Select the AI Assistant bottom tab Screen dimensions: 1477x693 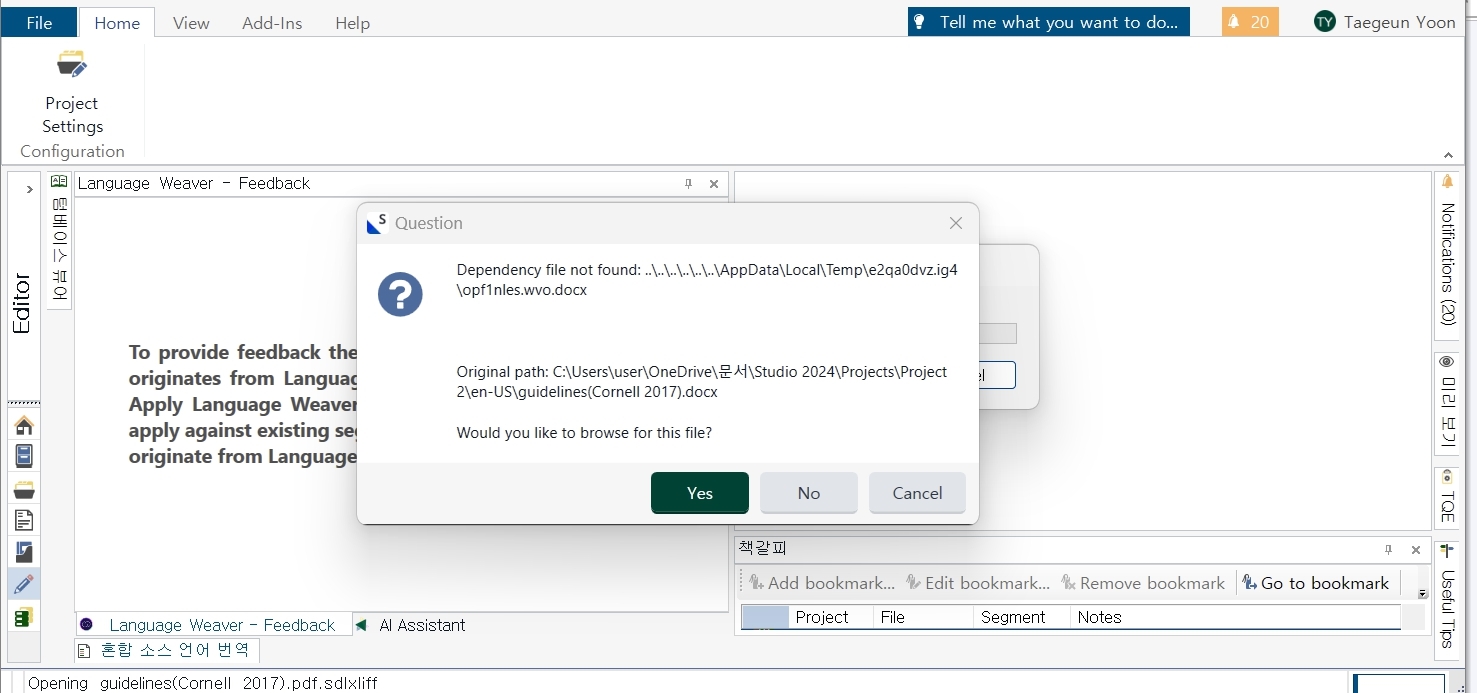point(412,625)
